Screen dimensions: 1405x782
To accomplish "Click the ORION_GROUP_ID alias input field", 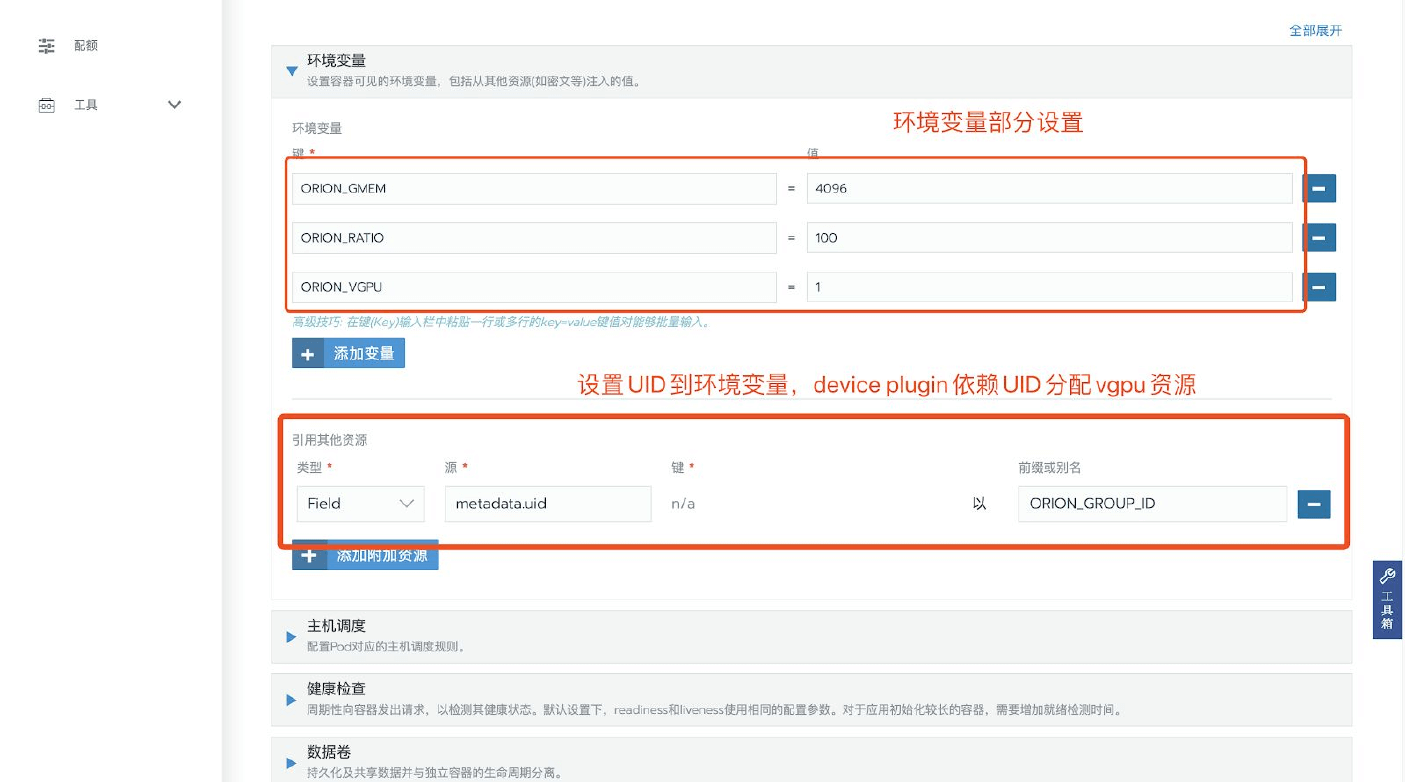I will click(1152, 504).
